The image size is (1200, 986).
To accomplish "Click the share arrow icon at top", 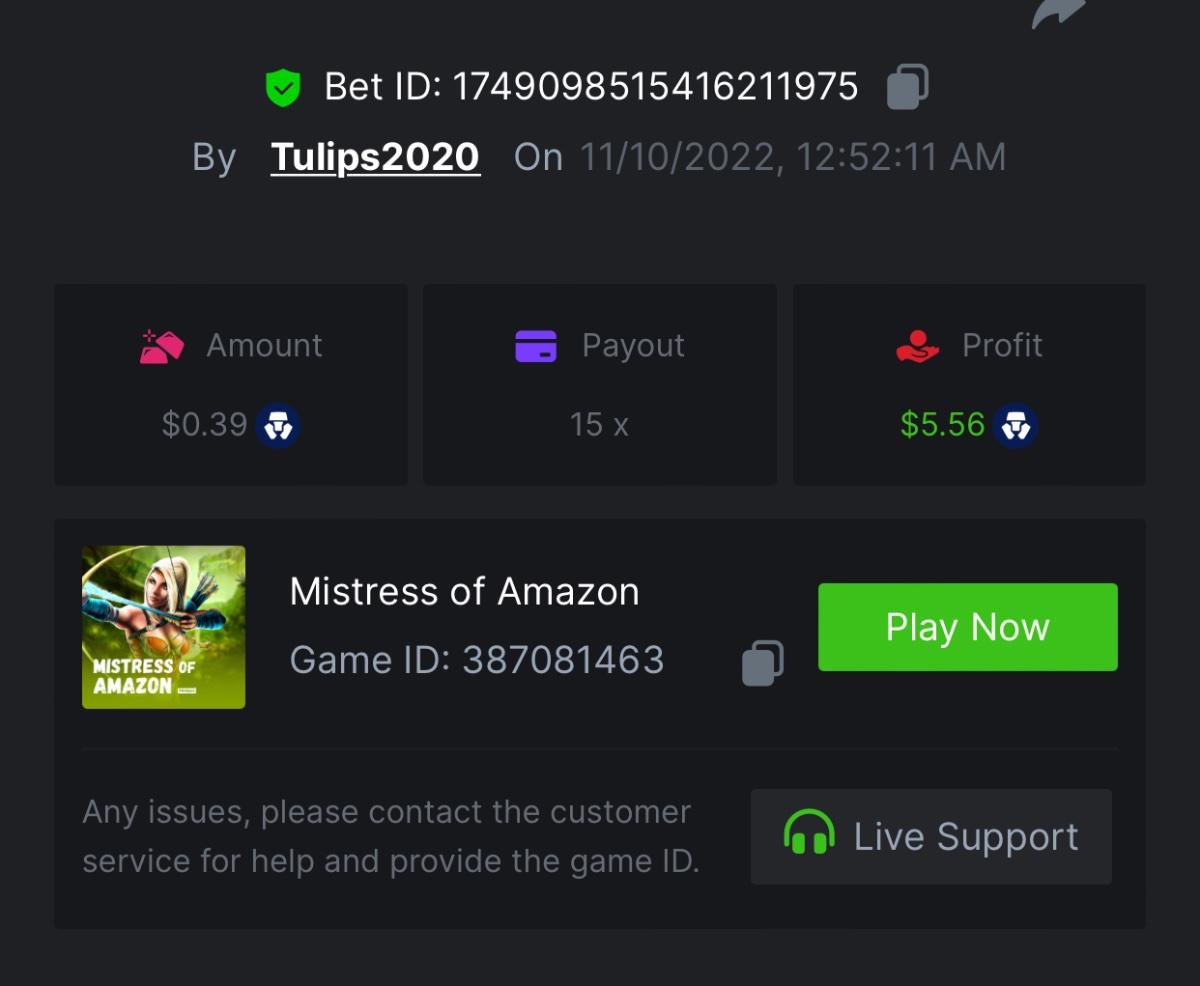I will (x=1059, y=12).
